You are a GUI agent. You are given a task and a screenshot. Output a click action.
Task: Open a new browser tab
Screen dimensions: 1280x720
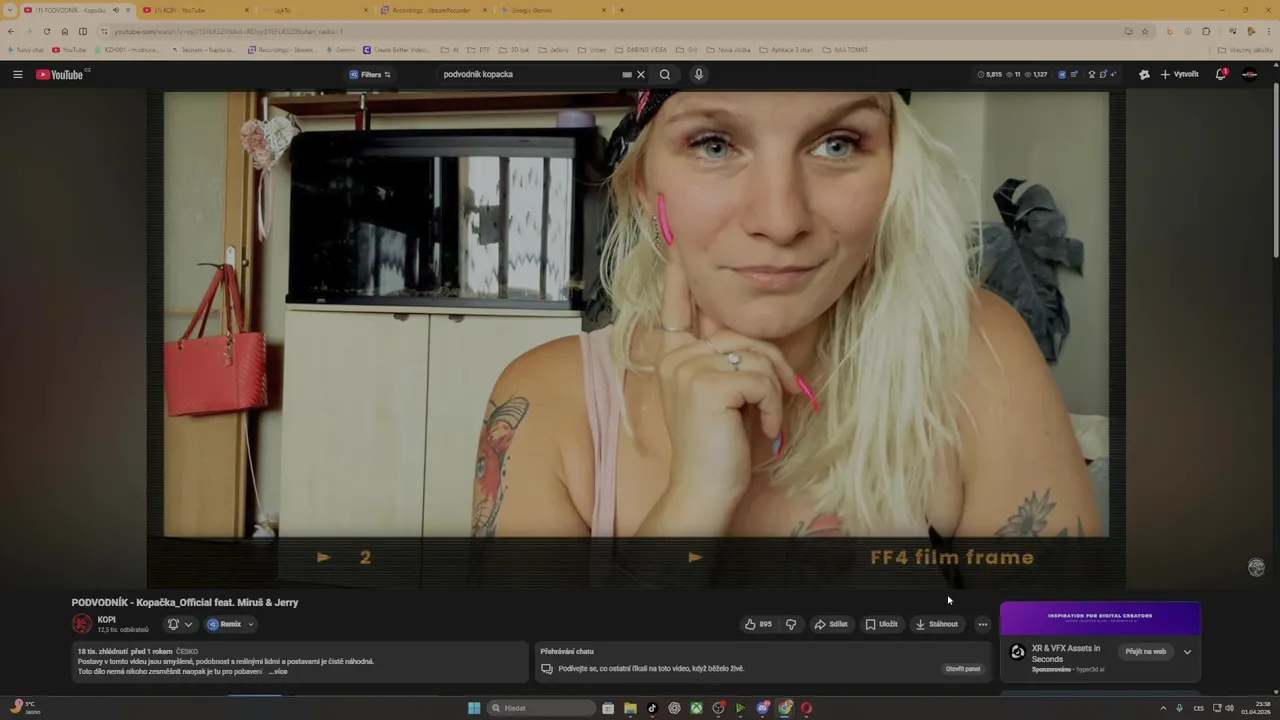[x=622, y=10]
